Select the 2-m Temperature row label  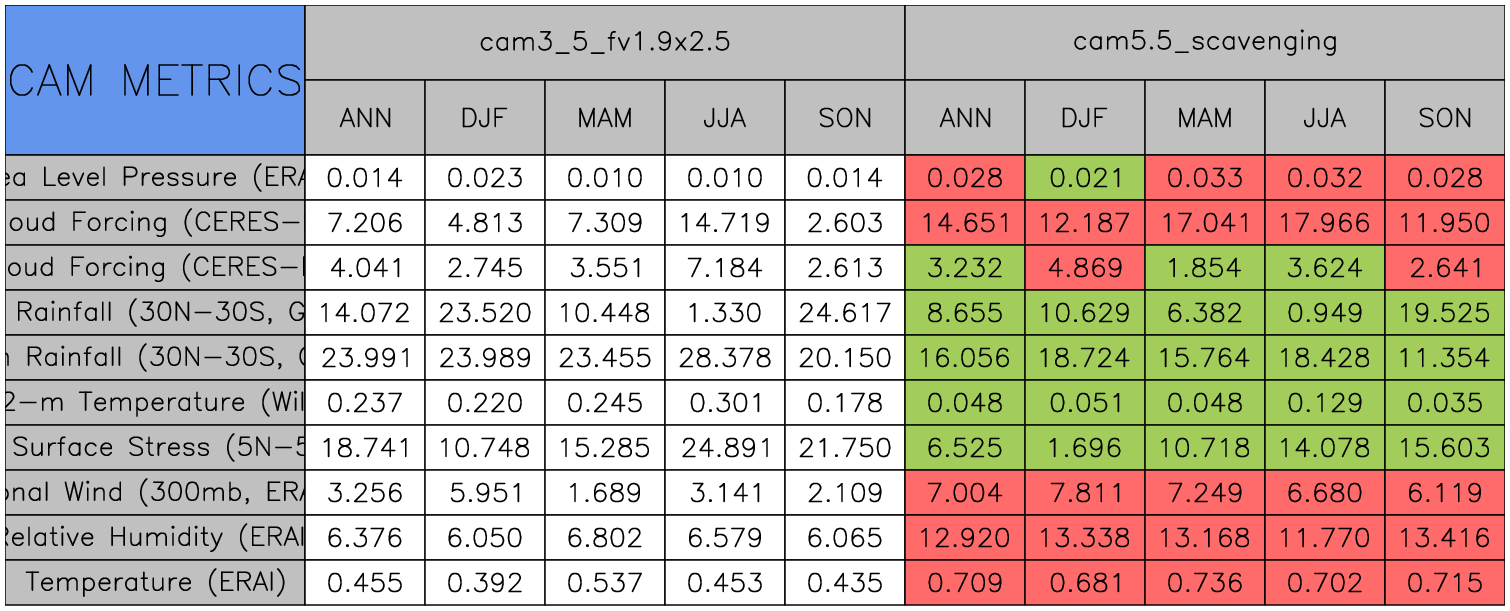pyautogui.click(x=154, y=402)
